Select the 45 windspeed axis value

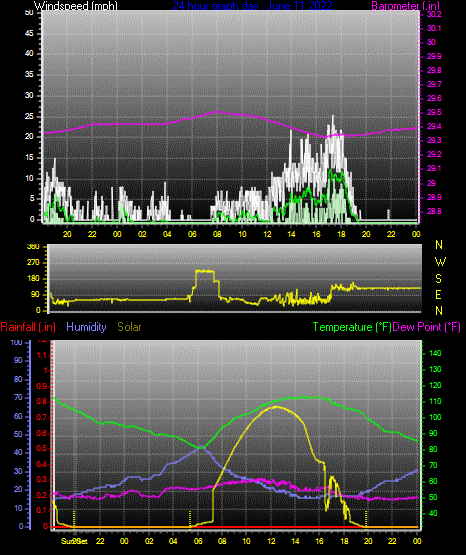coord(29,34)
